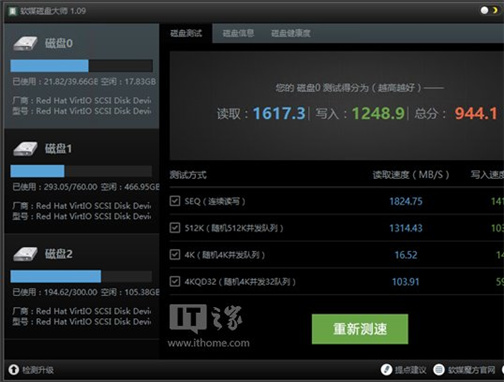
Task: Click the write score 1248.9
Action: tap(378, 113)
